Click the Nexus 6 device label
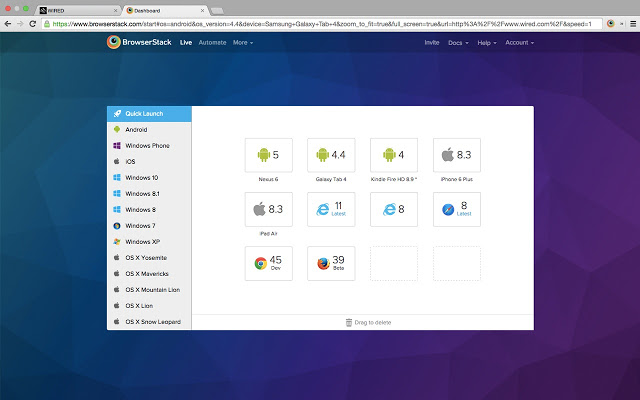Image resolution: width=640 pixels, height=400 pixels. point(268,179)
